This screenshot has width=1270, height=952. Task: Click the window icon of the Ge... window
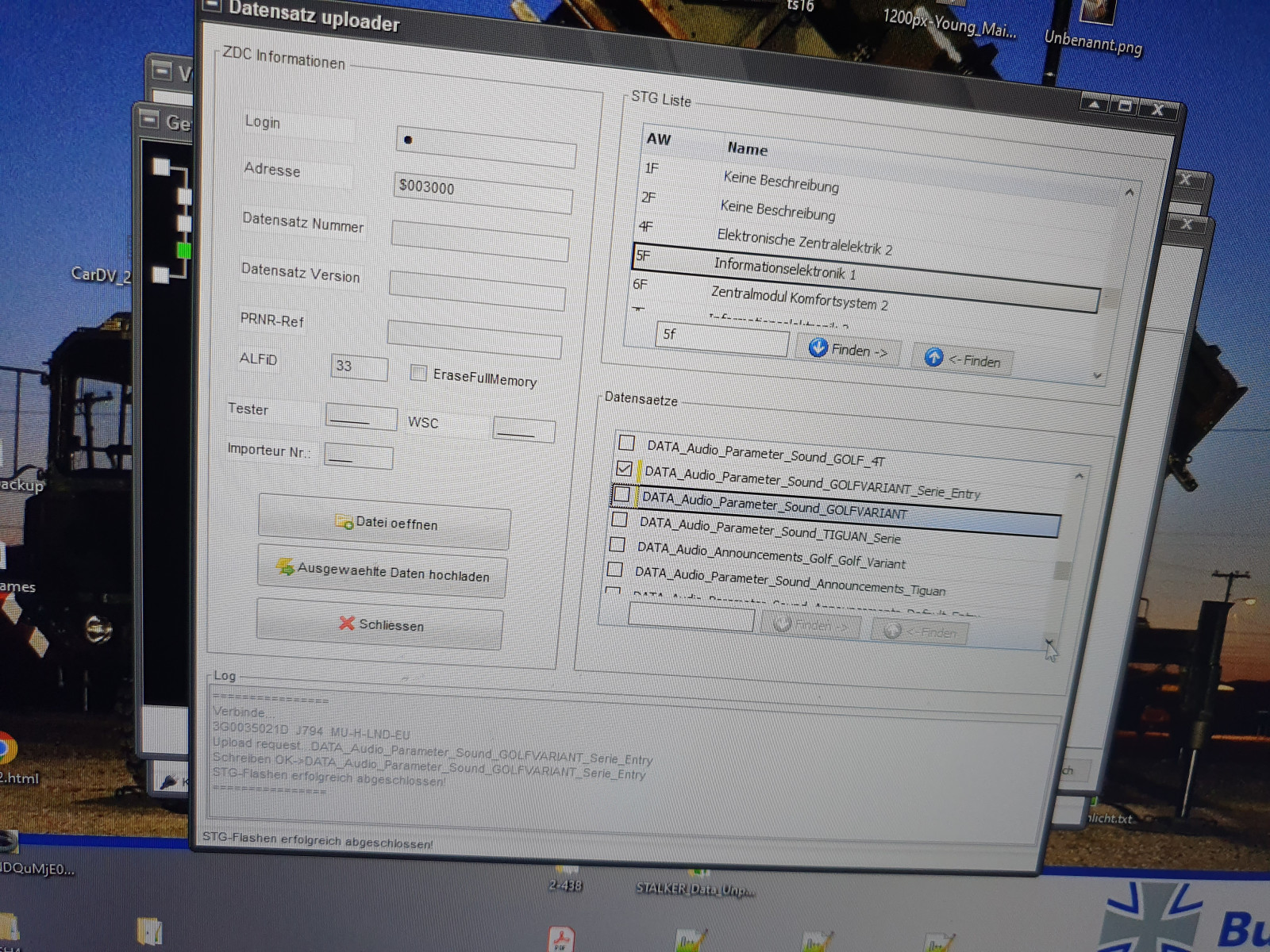(149, 120)
